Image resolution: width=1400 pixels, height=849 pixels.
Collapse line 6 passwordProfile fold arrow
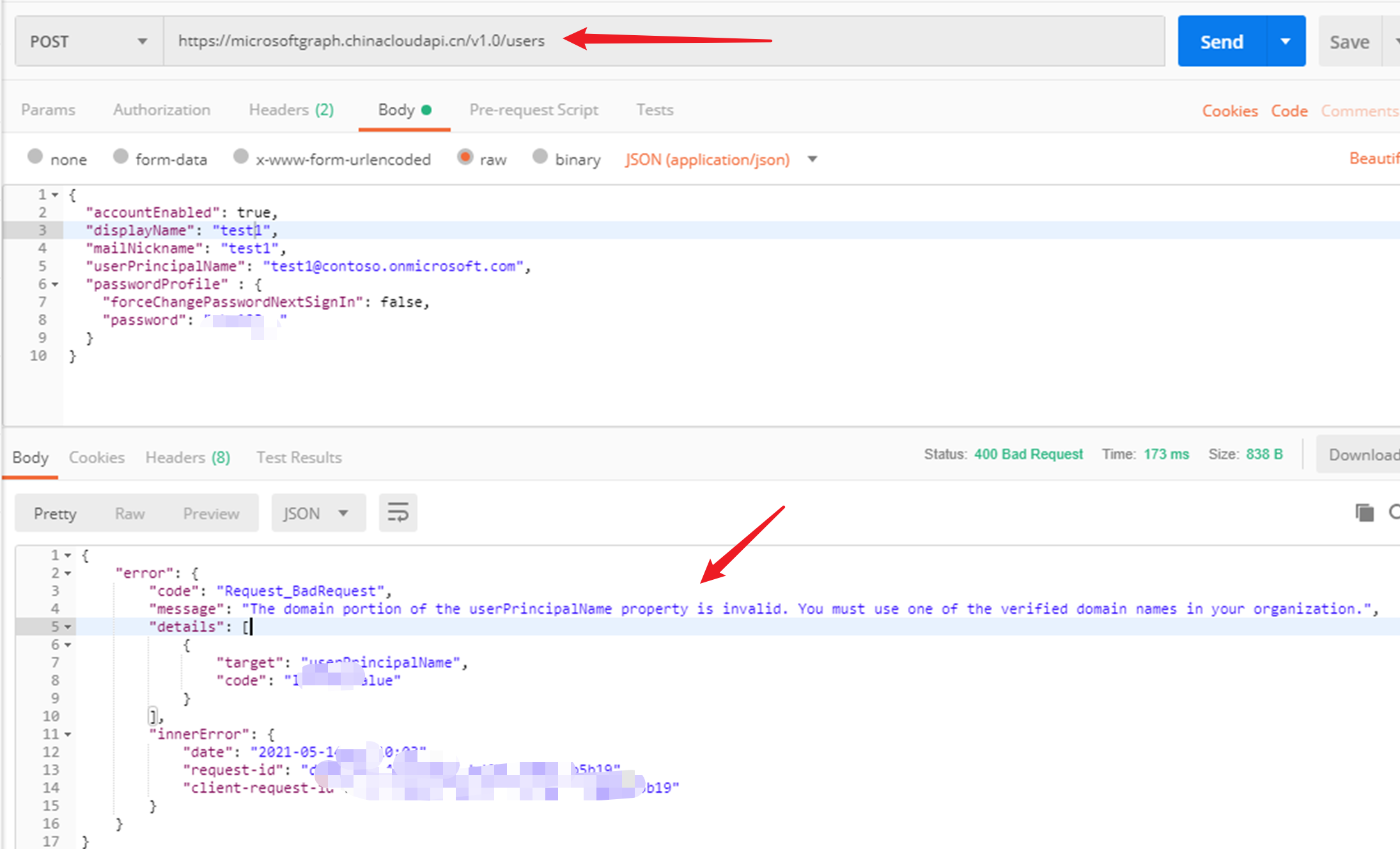(56, 284)
